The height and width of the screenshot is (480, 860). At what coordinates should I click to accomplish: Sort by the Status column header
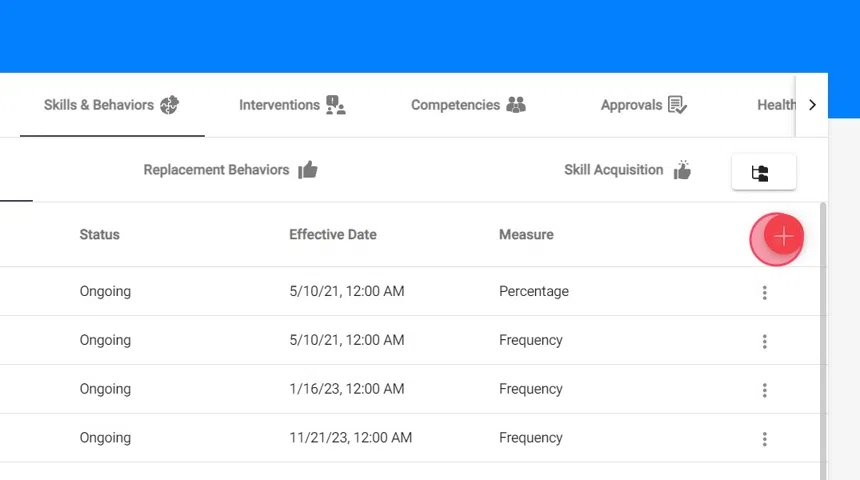coord(99,235)
